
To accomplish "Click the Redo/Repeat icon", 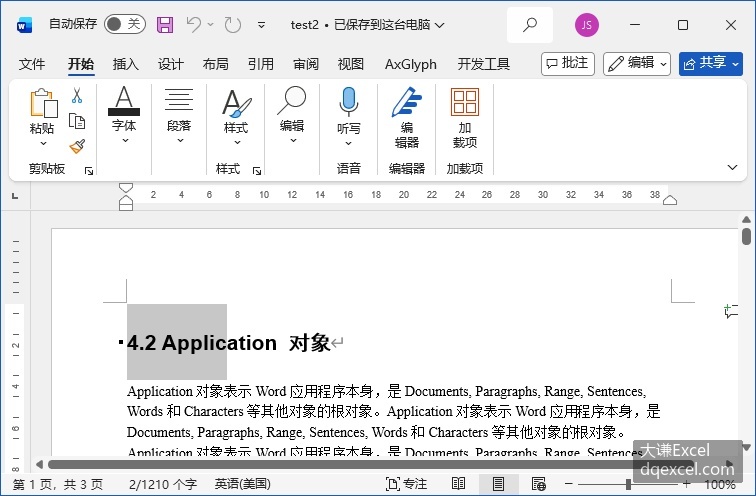I will pos(232,25).
